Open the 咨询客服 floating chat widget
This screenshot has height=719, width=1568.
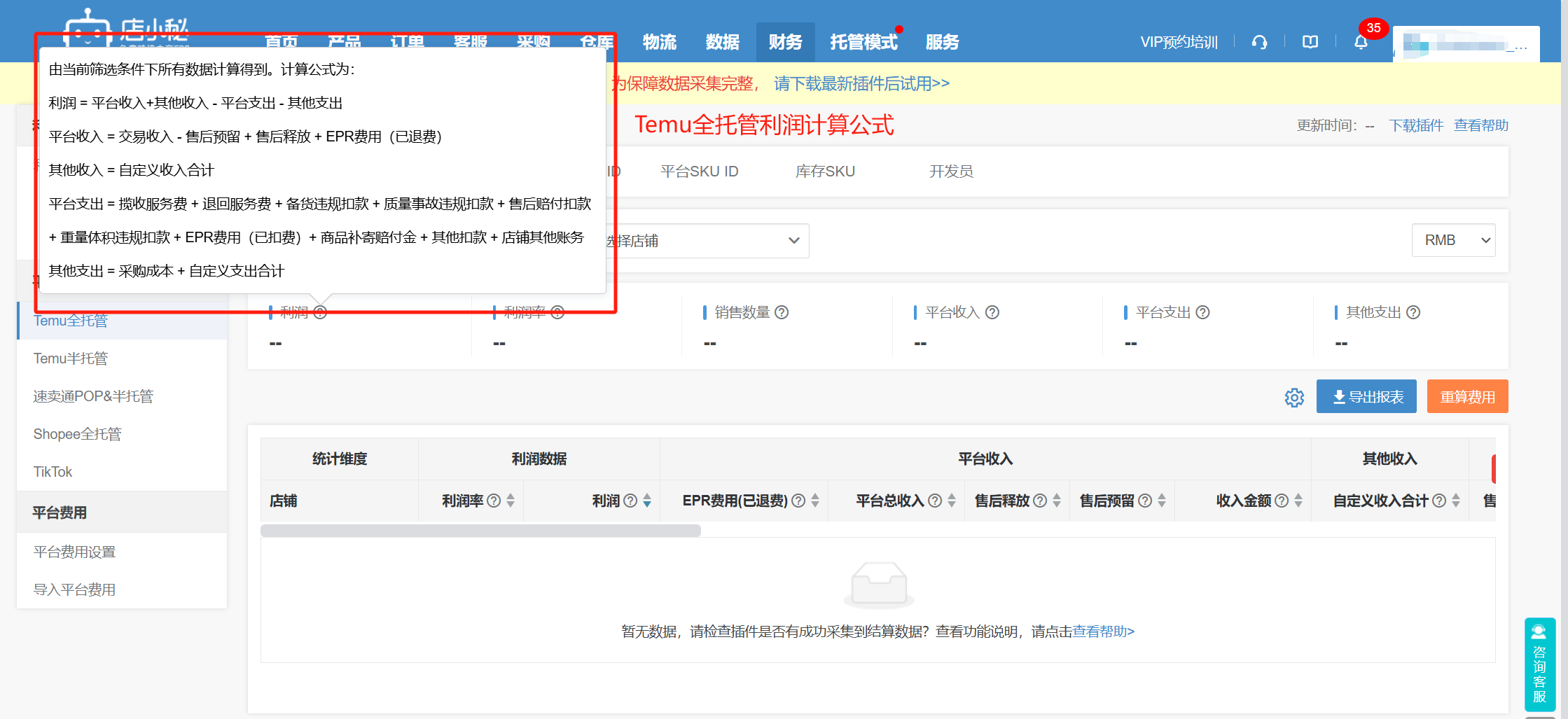(1539, 664)
